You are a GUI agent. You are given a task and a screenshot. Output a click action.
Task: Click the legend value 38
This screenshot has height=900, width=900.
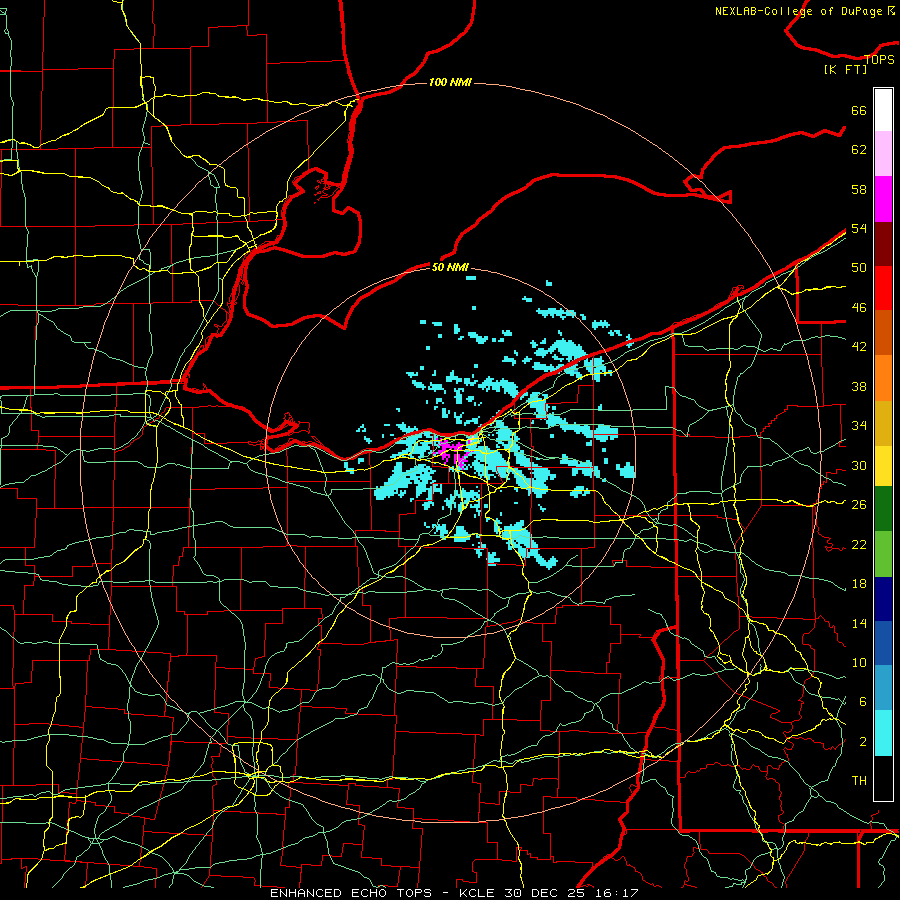pyautogui.click(x=859, y=386)
